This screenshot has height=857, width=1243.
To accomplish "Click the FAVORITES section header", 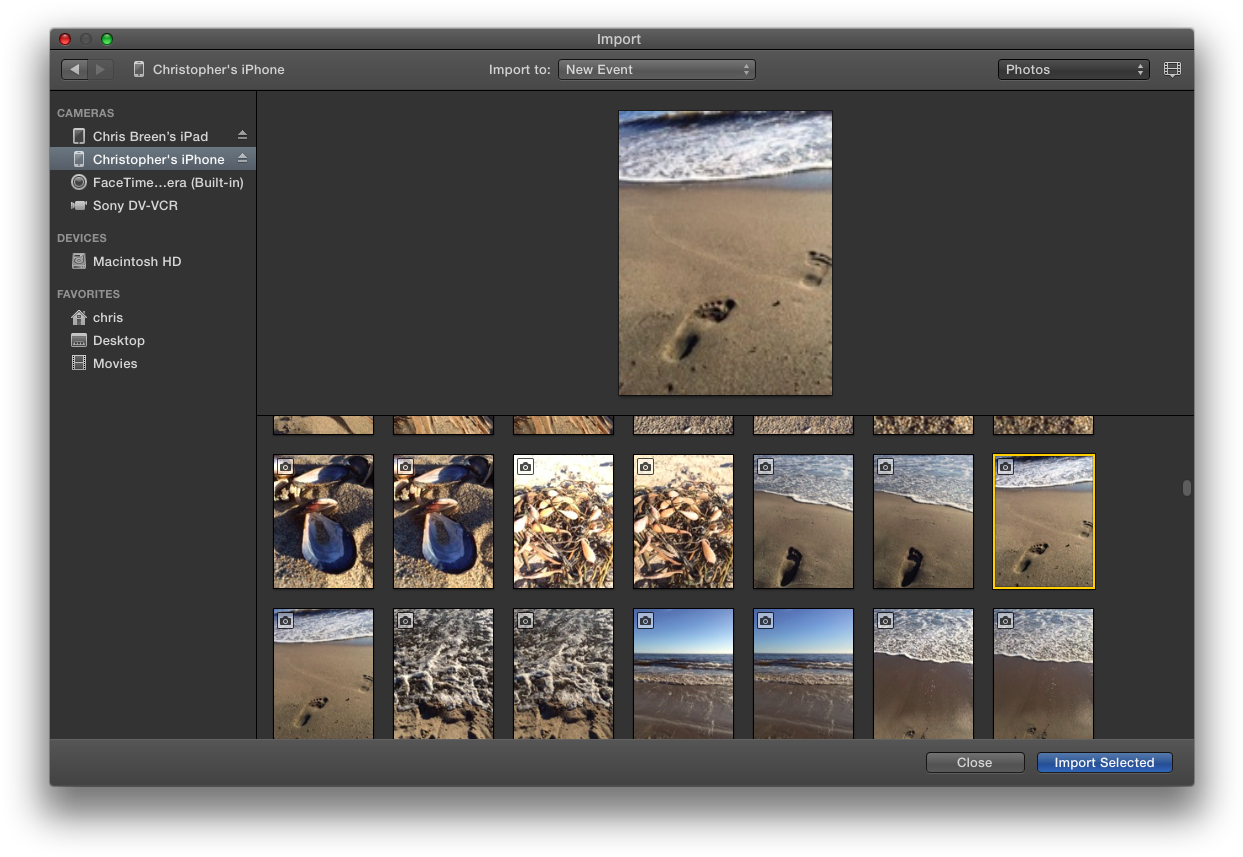I will tap(88, 294).
